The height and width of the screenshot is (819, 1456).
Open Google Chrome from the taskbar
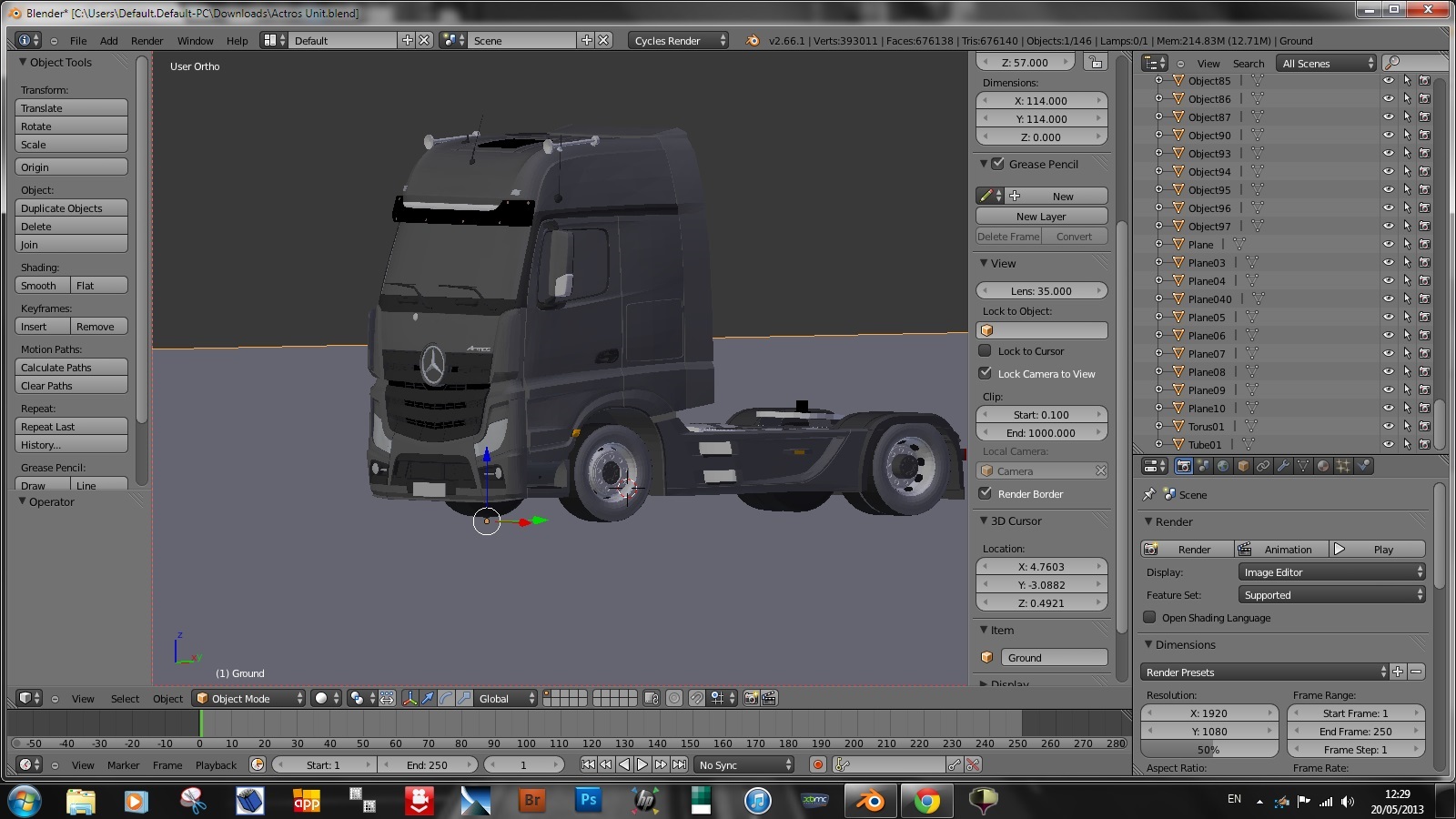point(927,801)
